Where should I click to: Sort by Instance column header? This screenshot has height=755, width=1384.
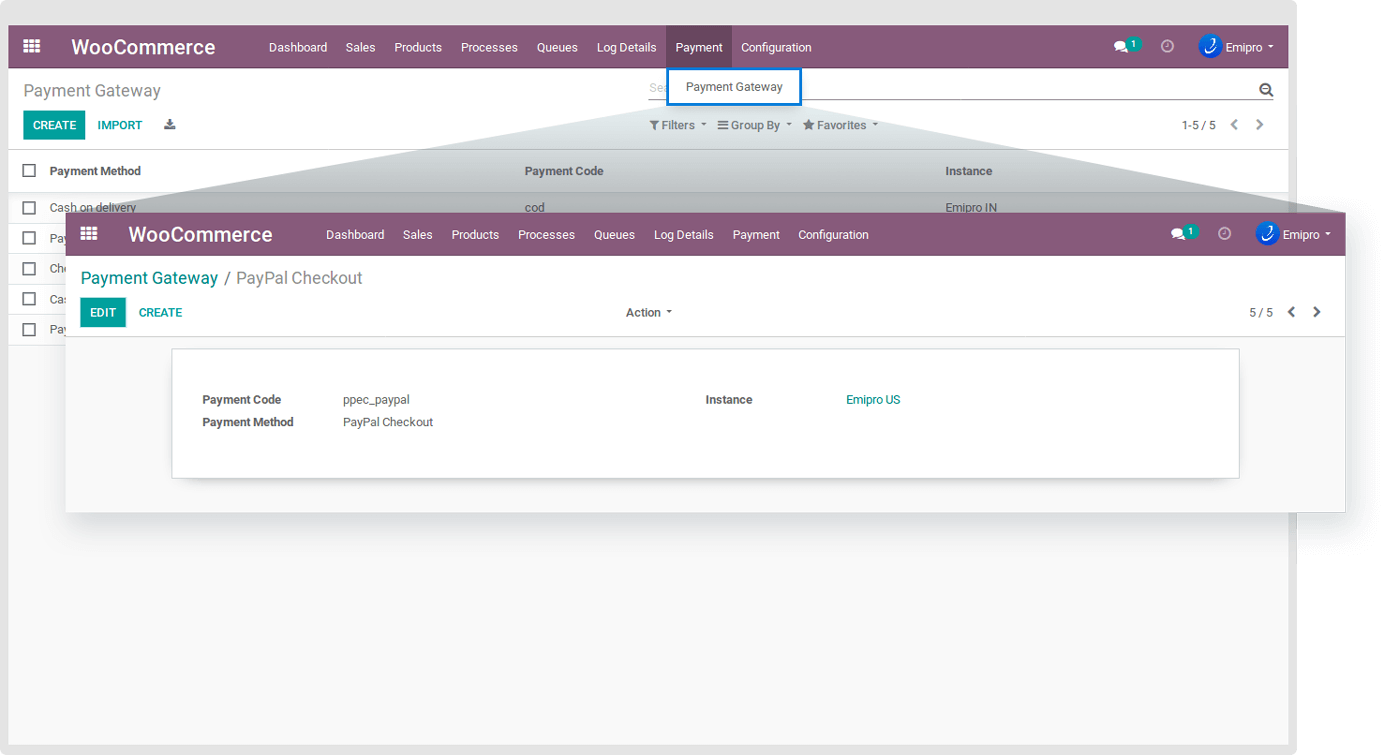click(x=969, y=171)
